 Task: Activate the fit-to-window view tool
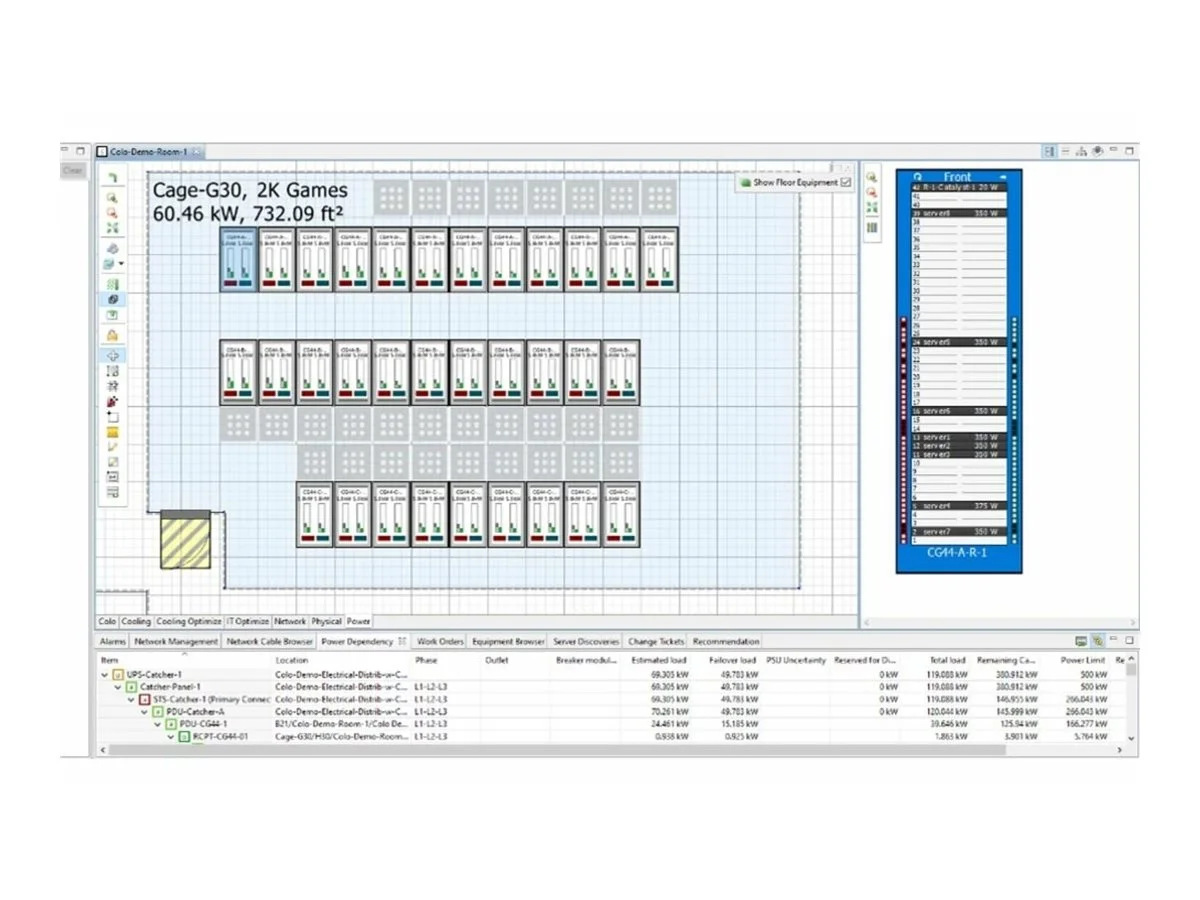(112, 225)
